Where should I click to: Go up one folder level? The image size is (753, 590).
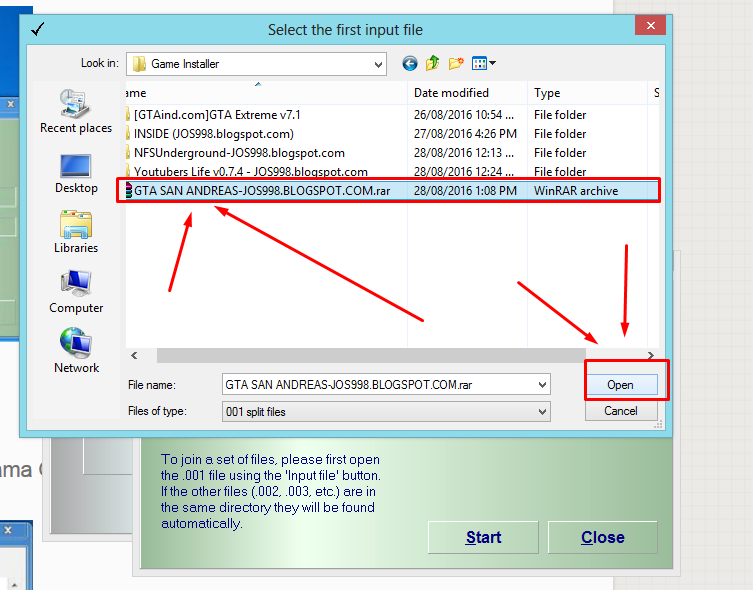click(433, 63)
